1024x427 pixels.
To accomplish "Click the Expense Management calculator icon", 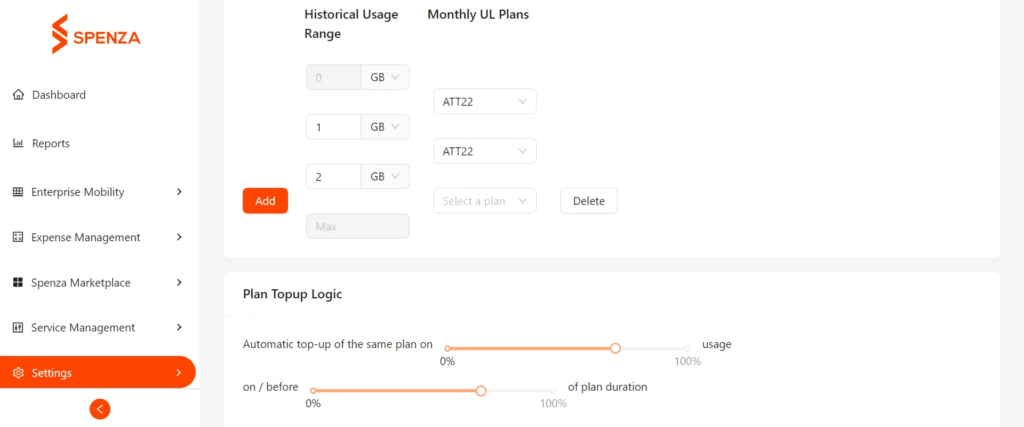I will [18, 237].
